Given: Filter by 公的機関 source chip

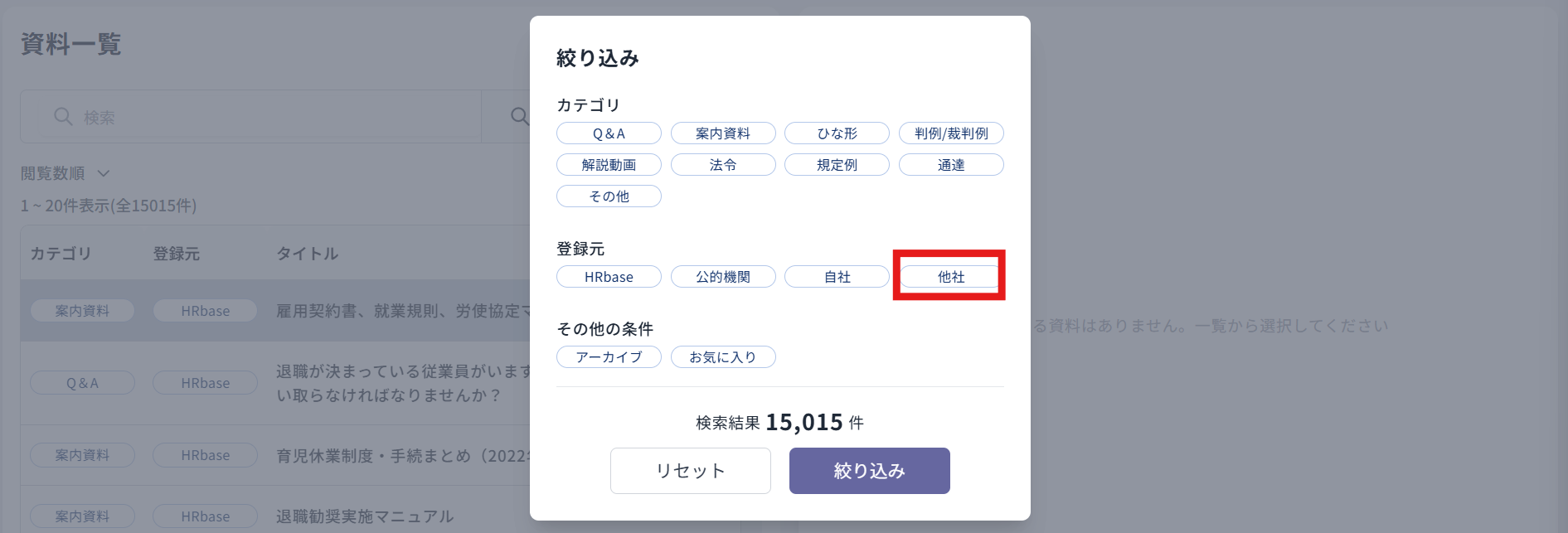Looking at the screenshot, I should [723, 277].
